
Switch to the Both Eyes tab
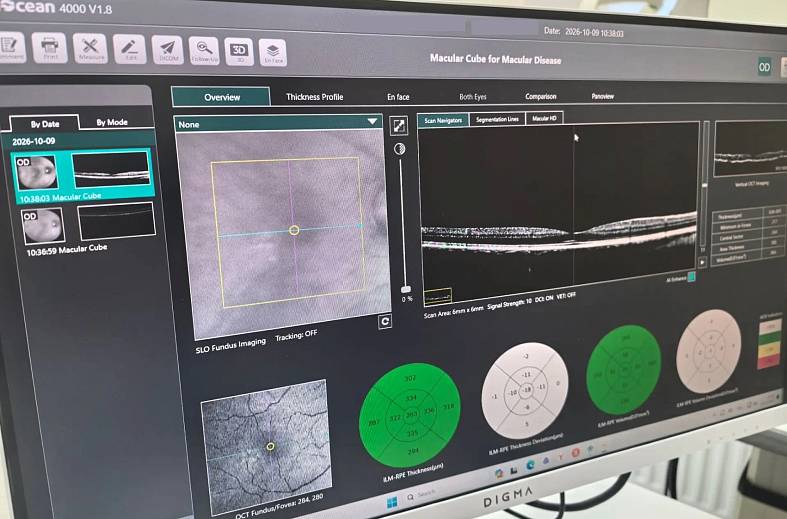(x=473, y=96)
